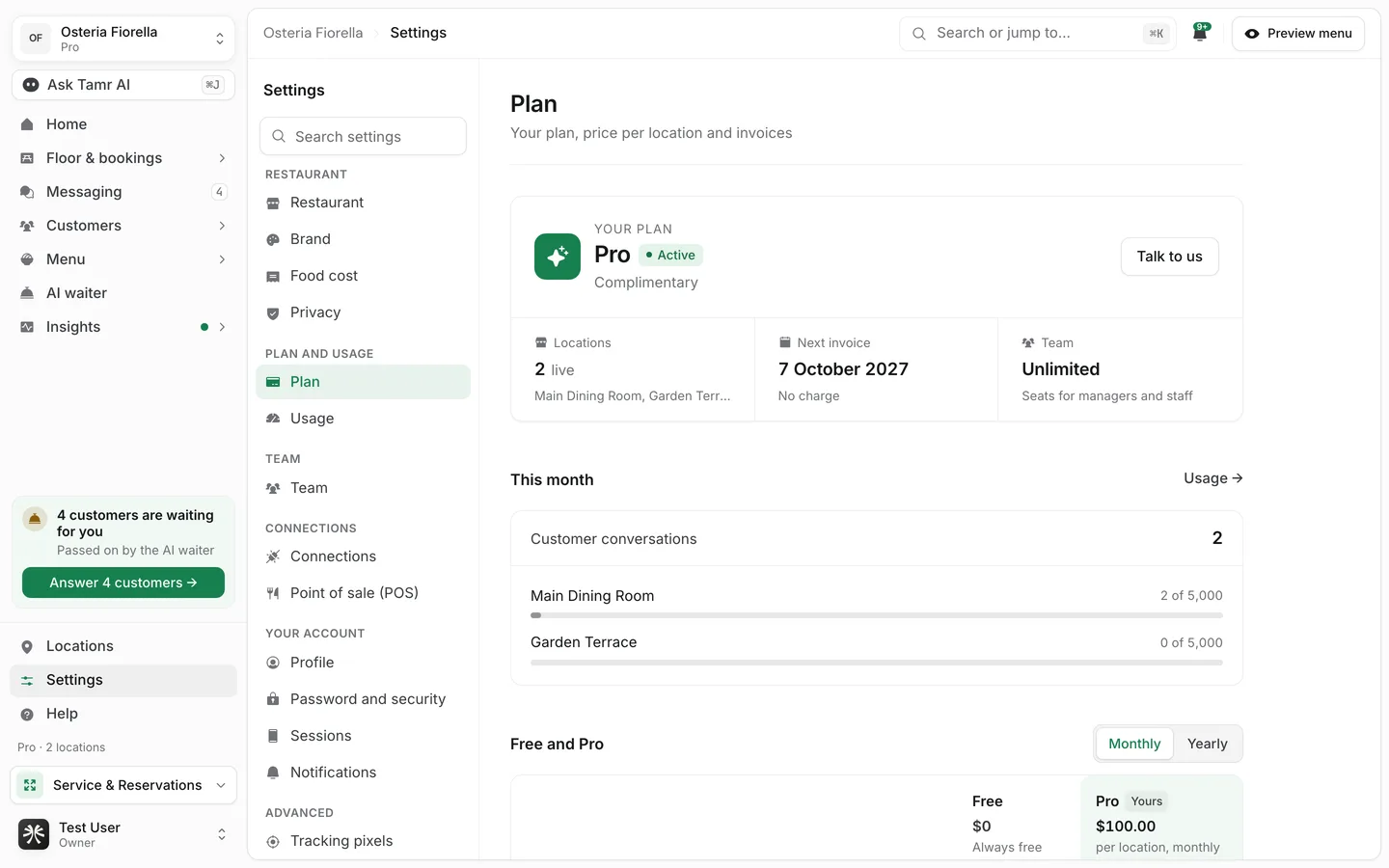Screen dimensions: 1389x868
Task: Click the Active status badge
Action: tap(670, 256)
